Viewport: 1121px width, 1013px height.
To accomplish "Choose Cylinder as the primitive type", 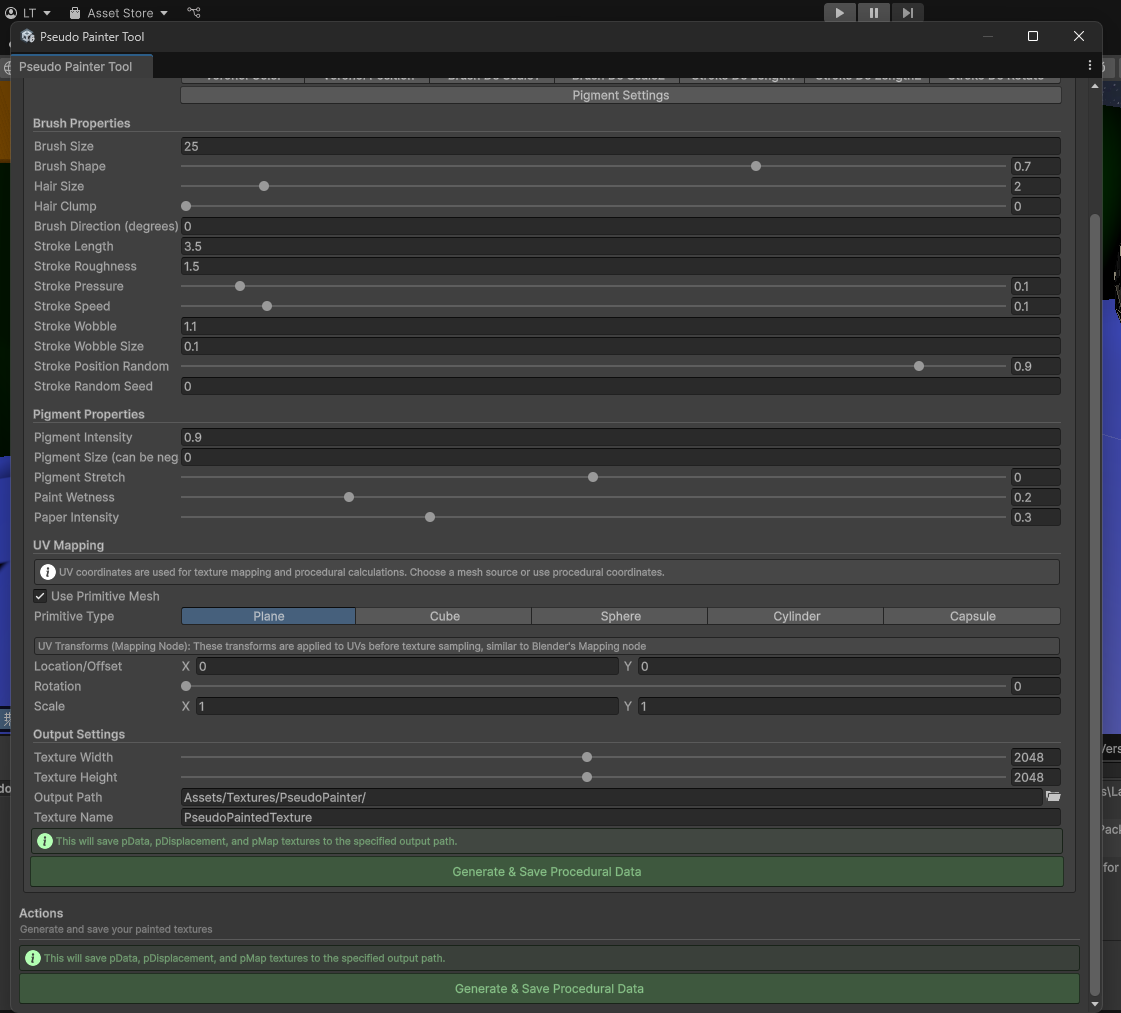I will point(796,616).
